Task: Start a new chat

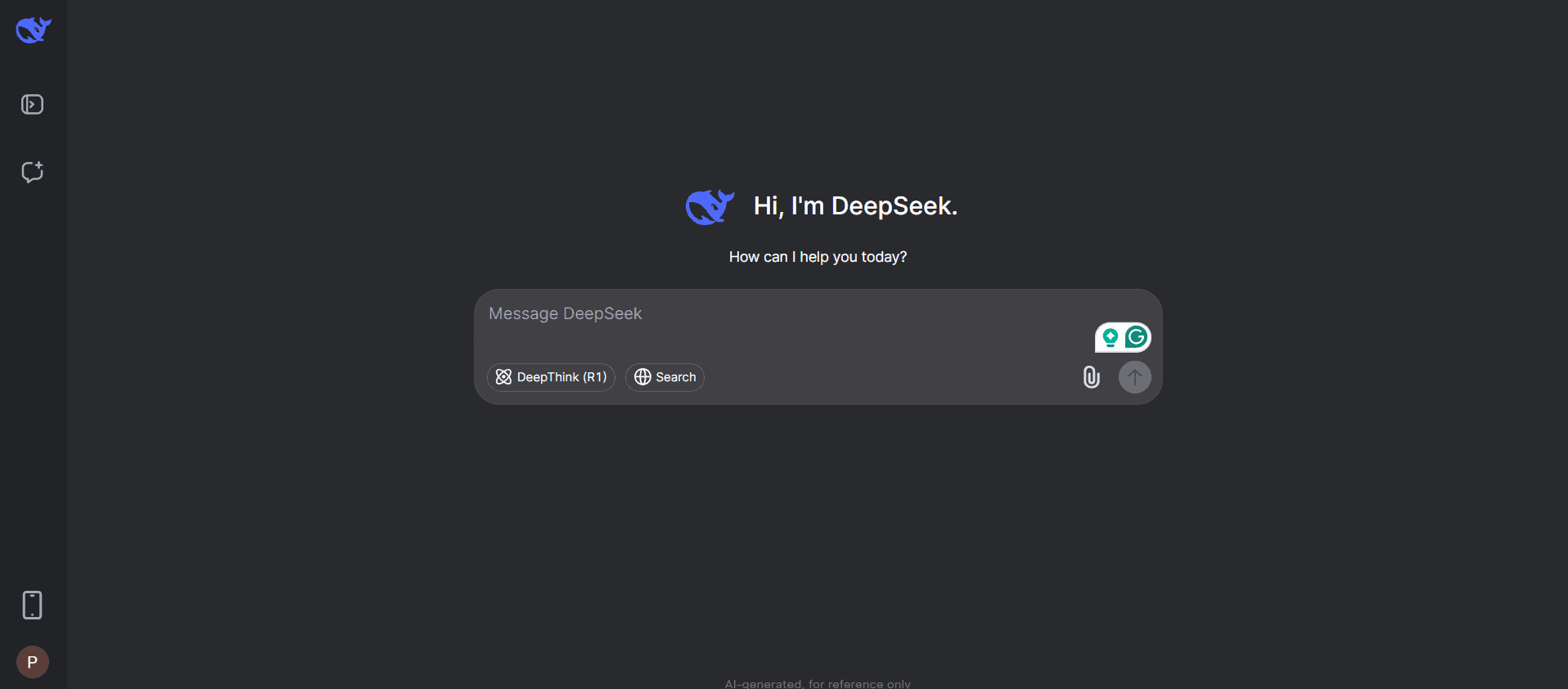Action: pos(32,172)
